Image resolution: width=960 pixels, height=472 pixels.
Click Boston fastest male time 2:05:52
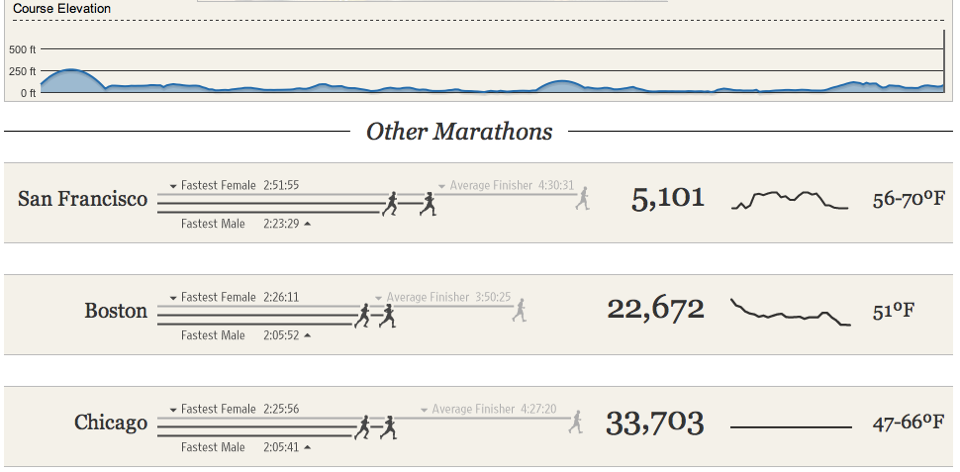pyautogui.click(x=281, y=335)
